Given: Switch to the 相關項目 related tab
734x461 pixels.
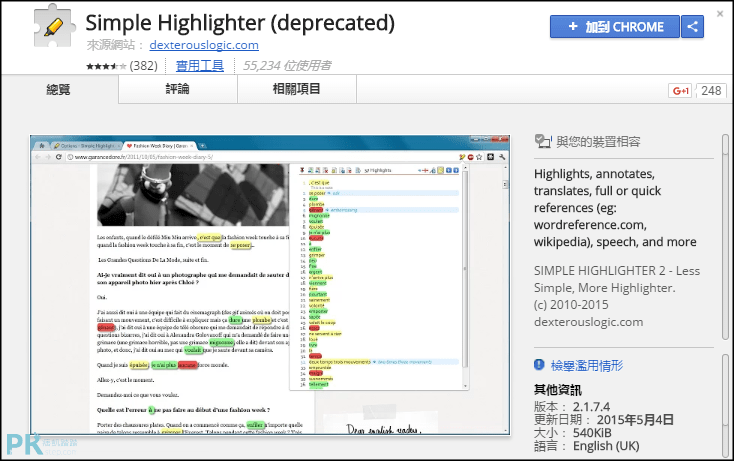Looking at the screenshot, I should [297, 89].
